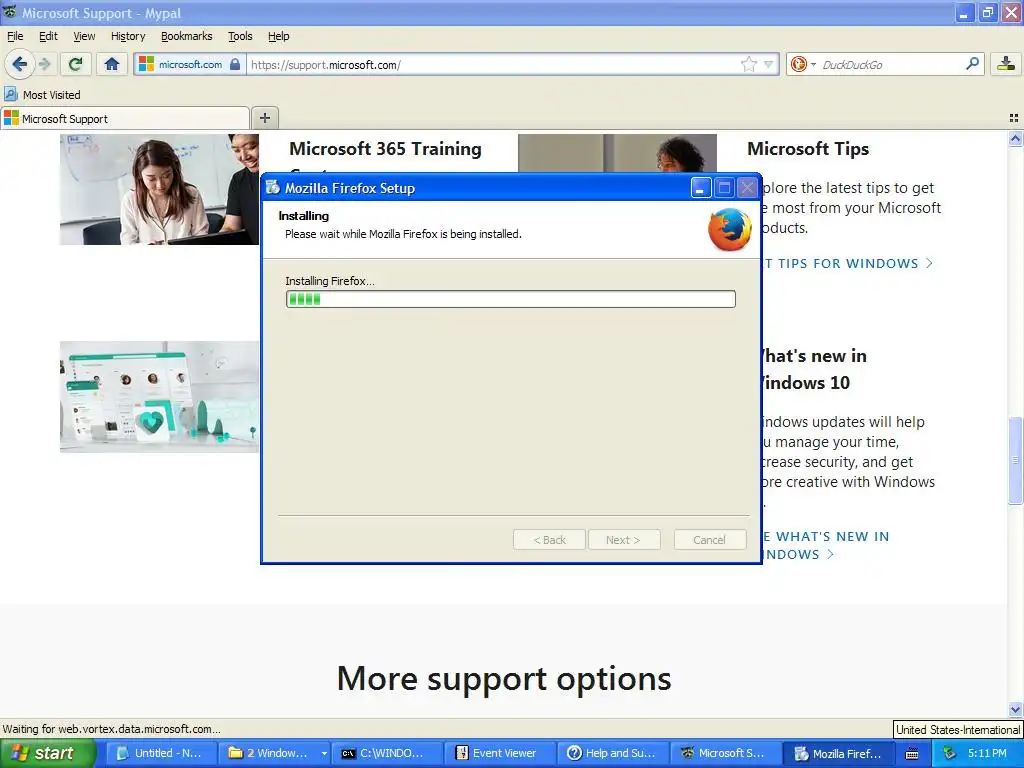
Task: Click the two people at whiteboard thumbnail
Action: pyautogui.click(x=159, y=189)
